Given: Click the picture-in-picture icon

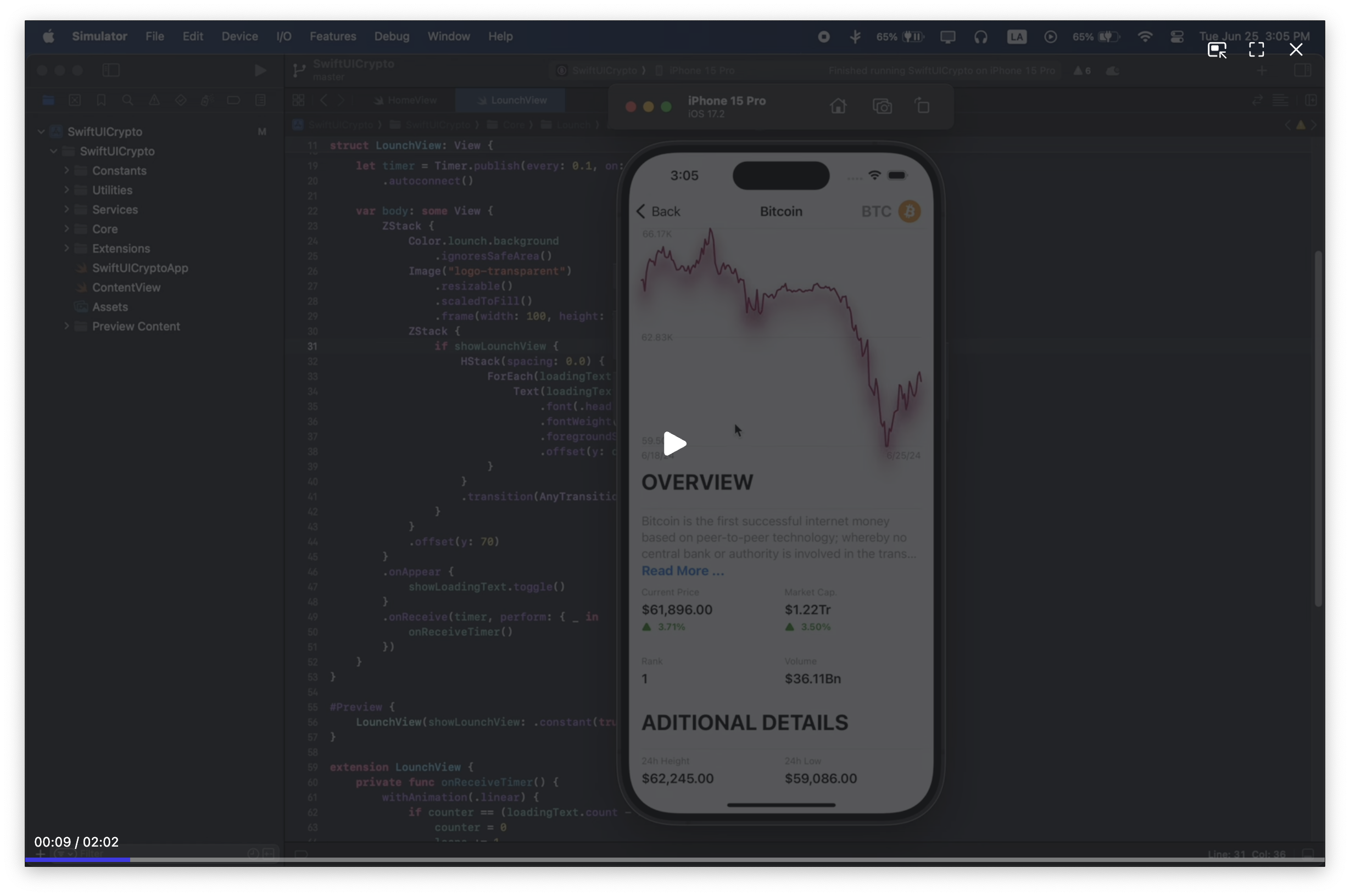Looking at the screenshot, I should [1217, 51].
